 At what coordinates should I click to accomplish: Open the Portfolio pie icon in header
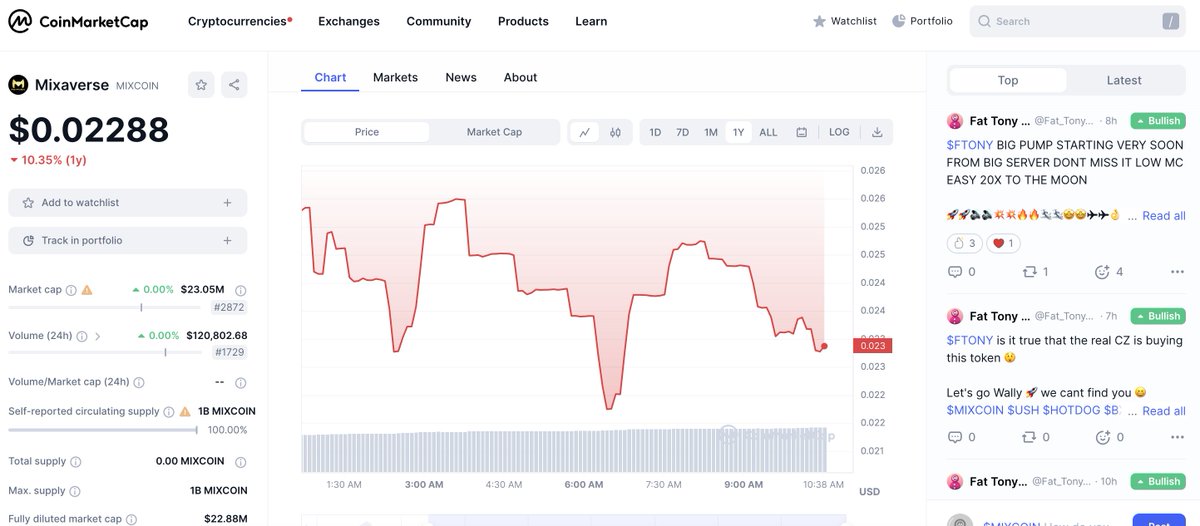click(x=899, y=21)
